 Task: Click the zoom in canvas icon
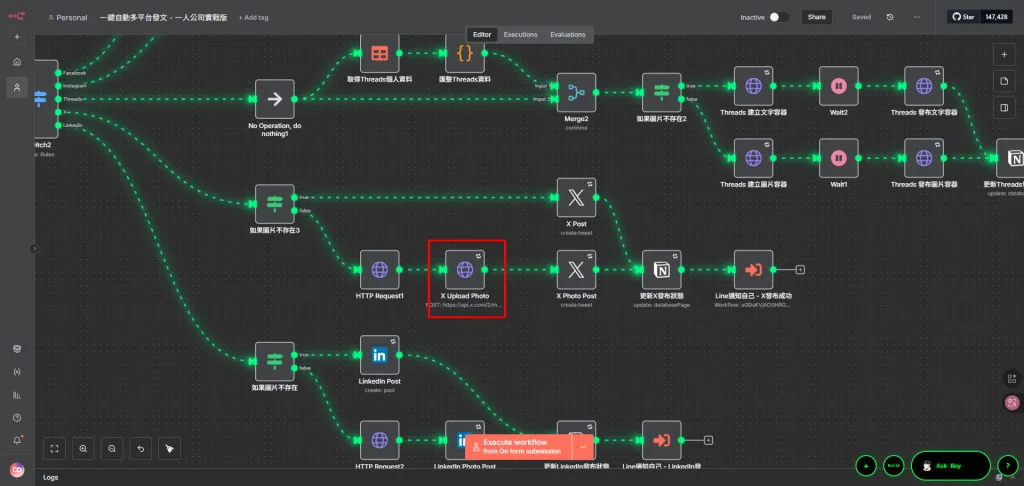point(83,449)
